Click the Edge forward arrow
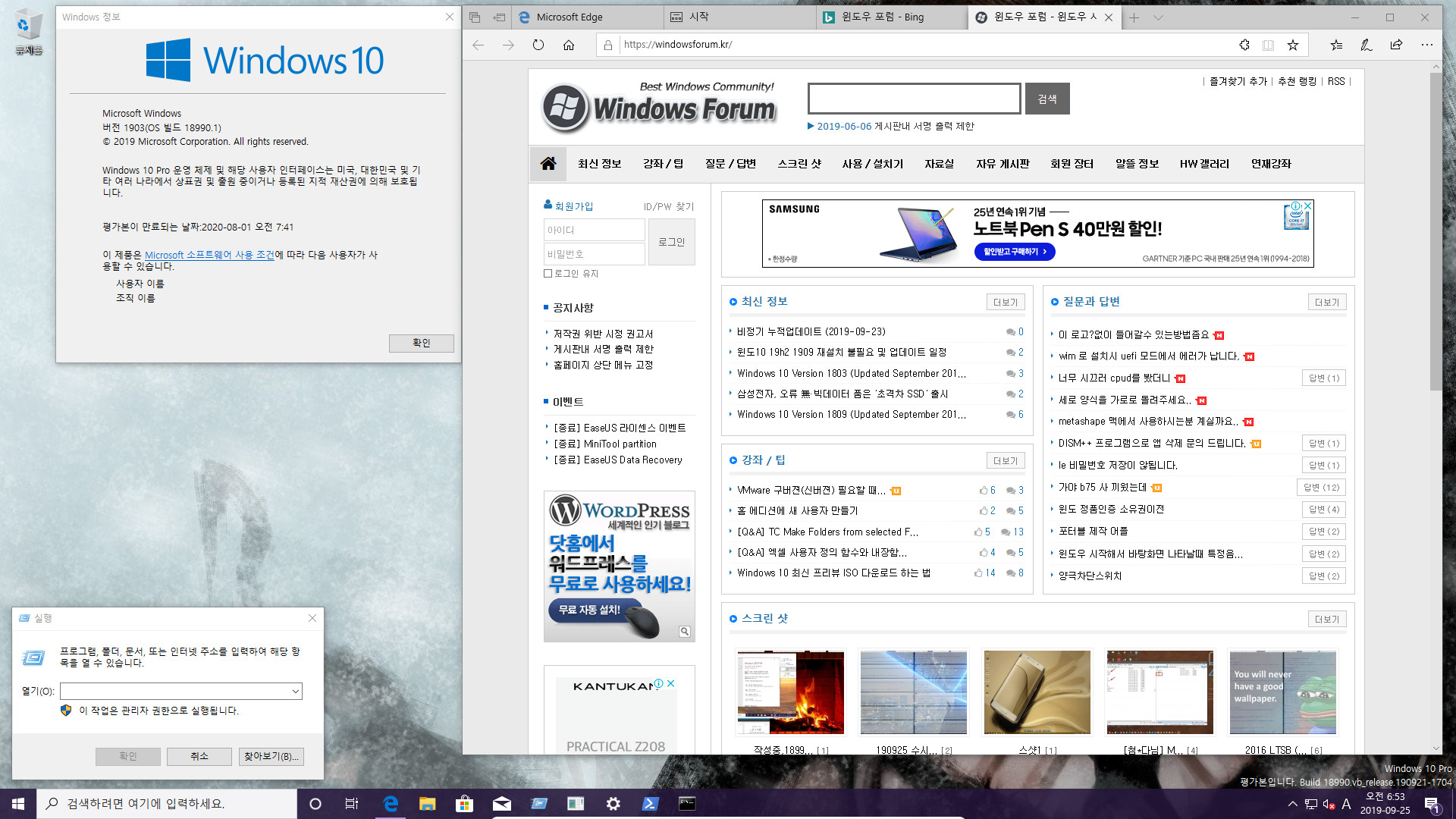1456x819 pixels. click(x=508, y=45)
